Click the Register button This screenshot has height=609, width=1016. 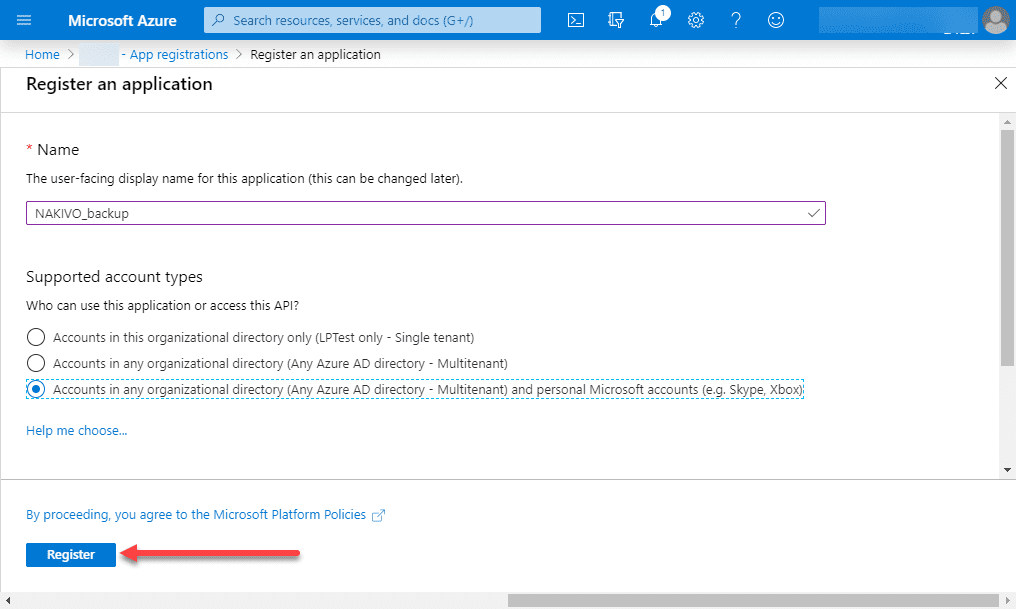[71, 554]
